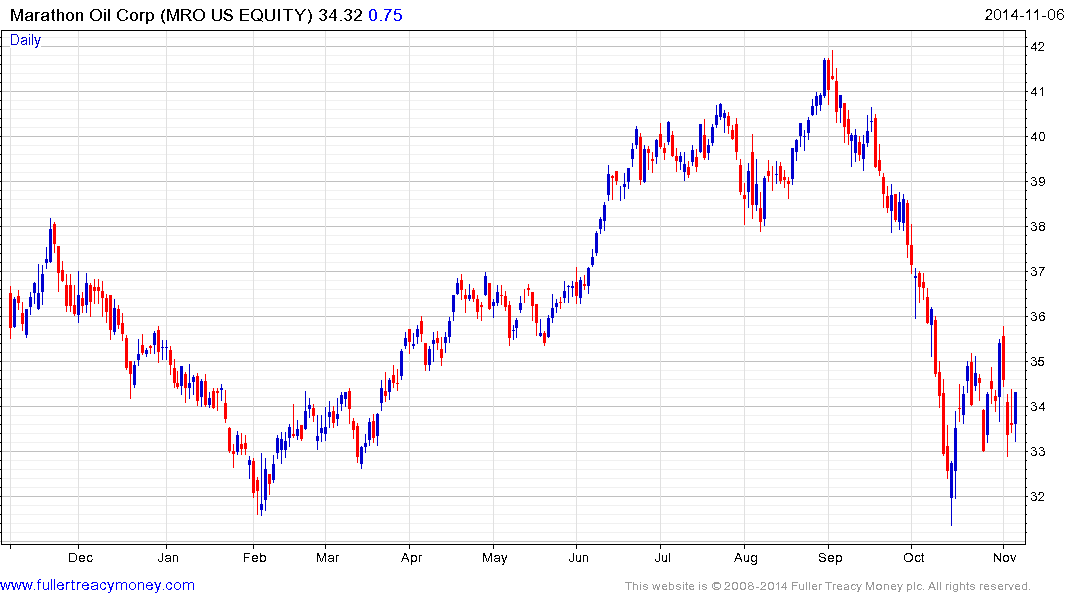Click the Fuller Treacy Money copyright notice
Image resolution: width=1075 pixels, height=600 pixels.
(x=828, y=586)
